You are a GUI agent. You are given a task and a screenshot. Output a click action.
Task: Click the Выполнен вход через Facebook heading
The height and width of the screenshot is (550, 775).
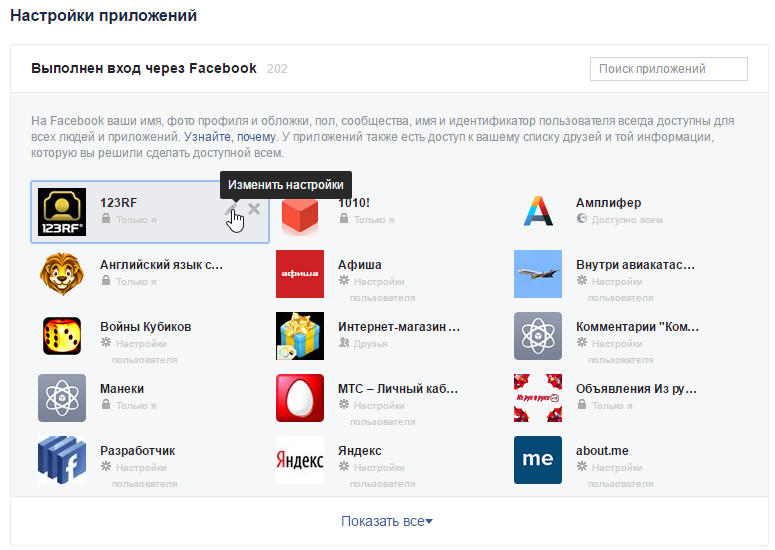coord(144,68)
